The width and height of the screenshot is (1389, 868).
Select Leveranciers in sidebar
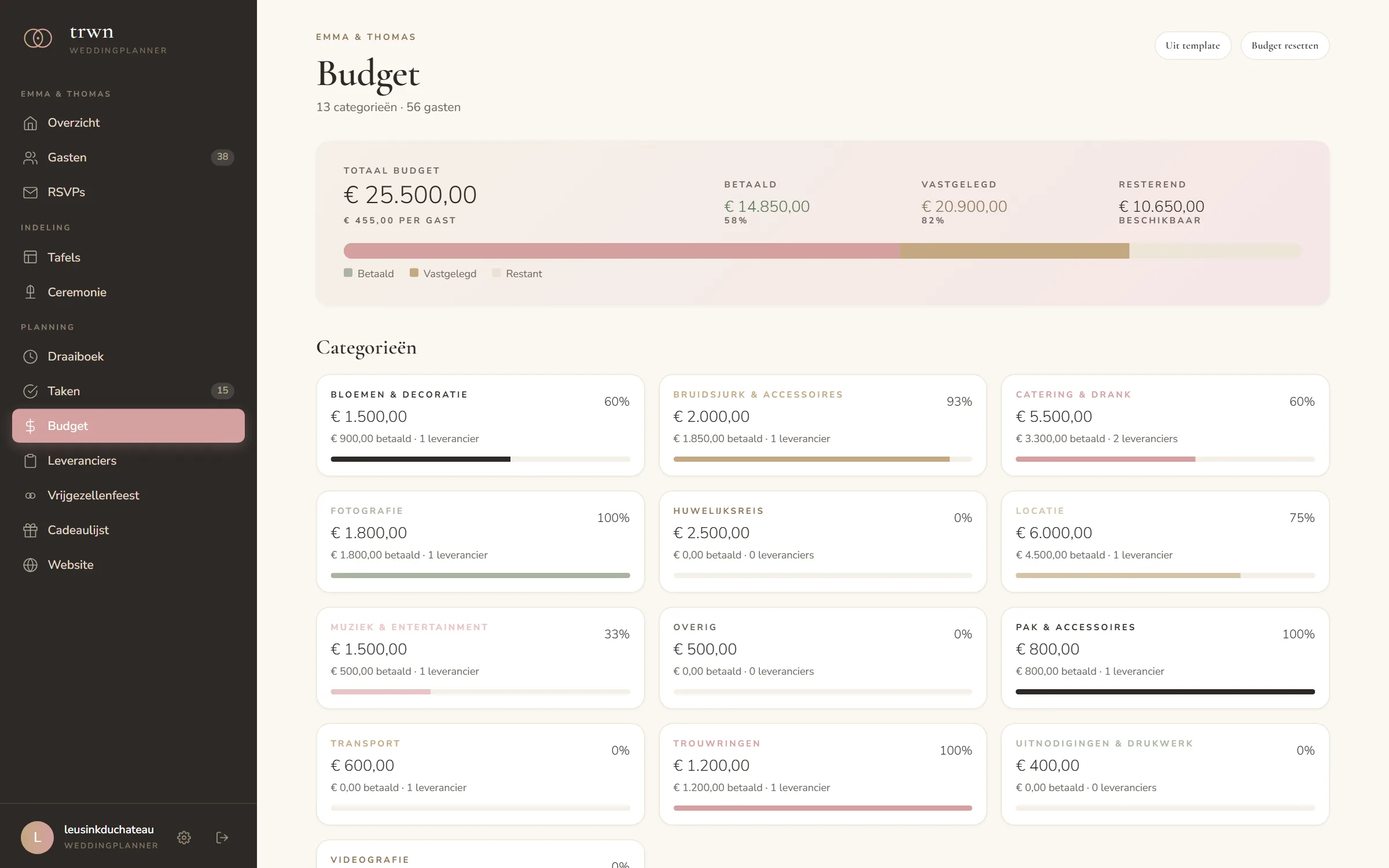(128, 461)
